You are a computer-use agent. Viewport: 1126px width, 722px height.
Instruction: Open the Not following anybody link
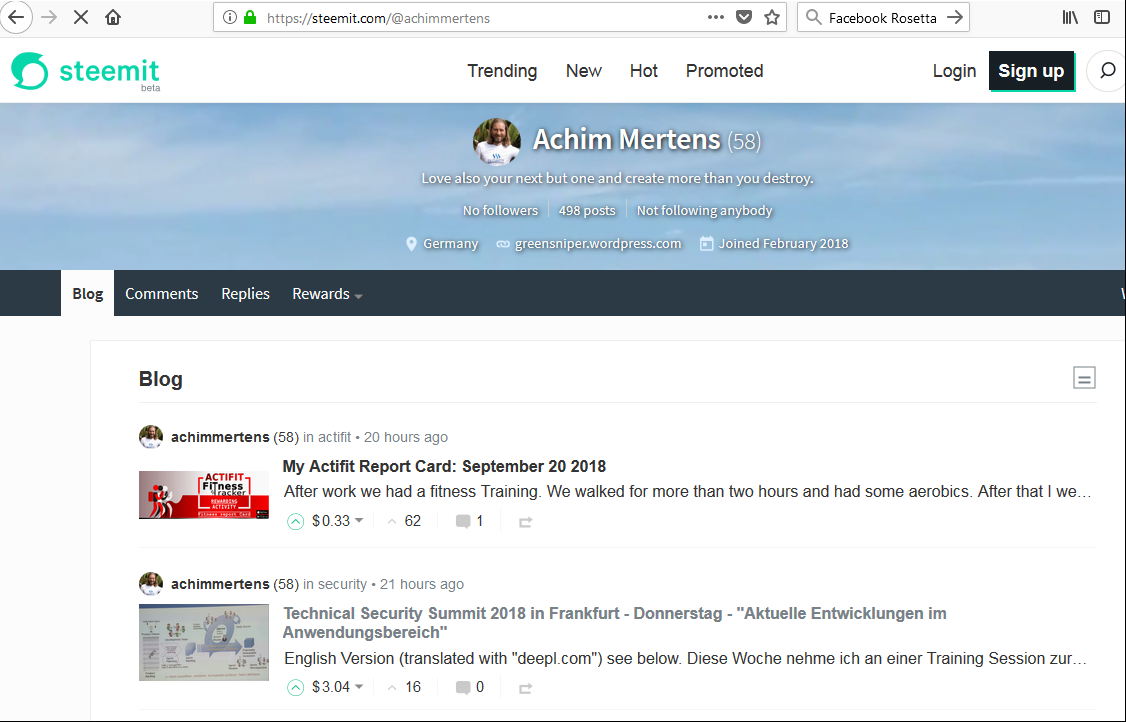(704, 210)
